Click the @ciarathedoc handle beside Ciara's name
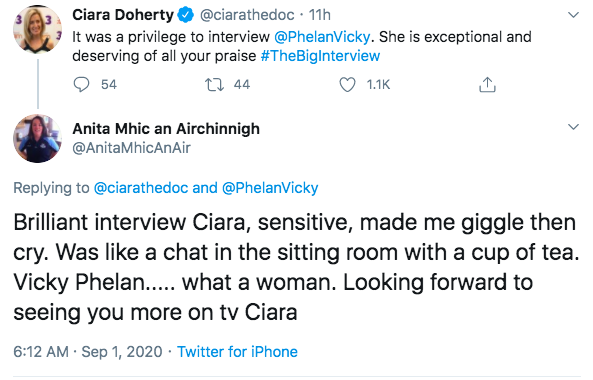This screenshot has height=380, width=593. tap(247, 15)
